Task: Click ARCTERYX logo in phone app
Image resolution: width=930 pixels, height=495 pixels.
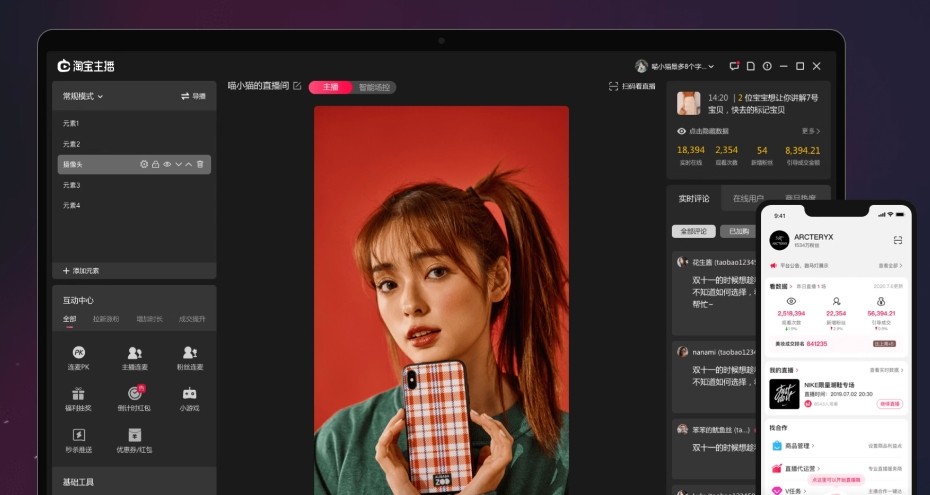Action: click(779, 240)
